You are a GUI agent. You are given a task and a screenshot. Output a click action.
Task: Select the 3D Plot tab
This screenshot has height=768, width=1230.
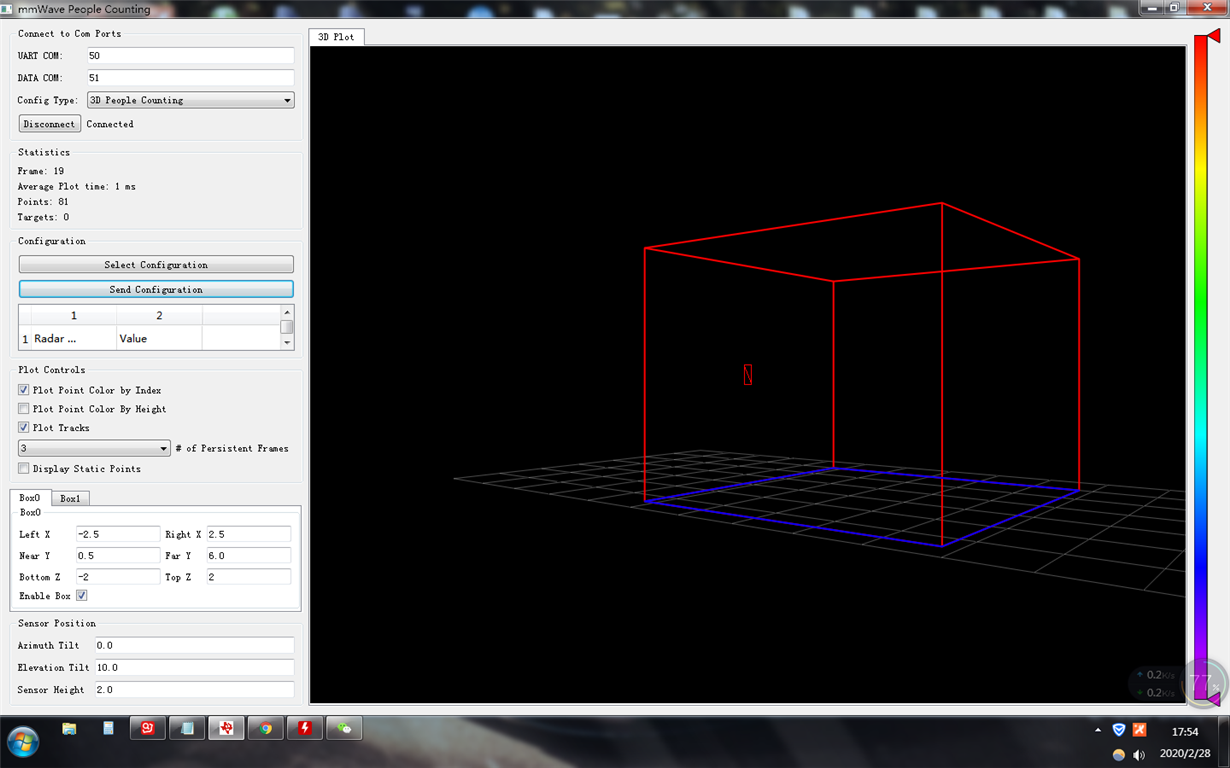pyautogui.click(x=336, y=37)
